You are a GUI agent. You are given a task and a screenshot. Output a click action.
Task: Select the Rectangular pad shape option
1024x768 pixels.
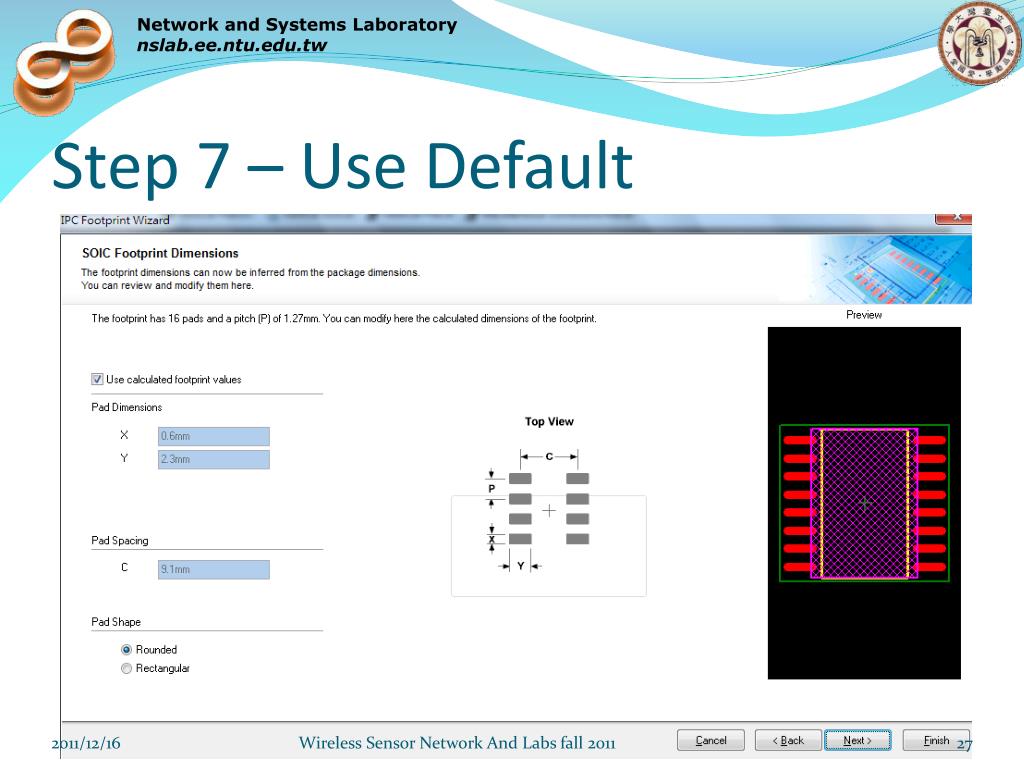(x=127, y=668)
